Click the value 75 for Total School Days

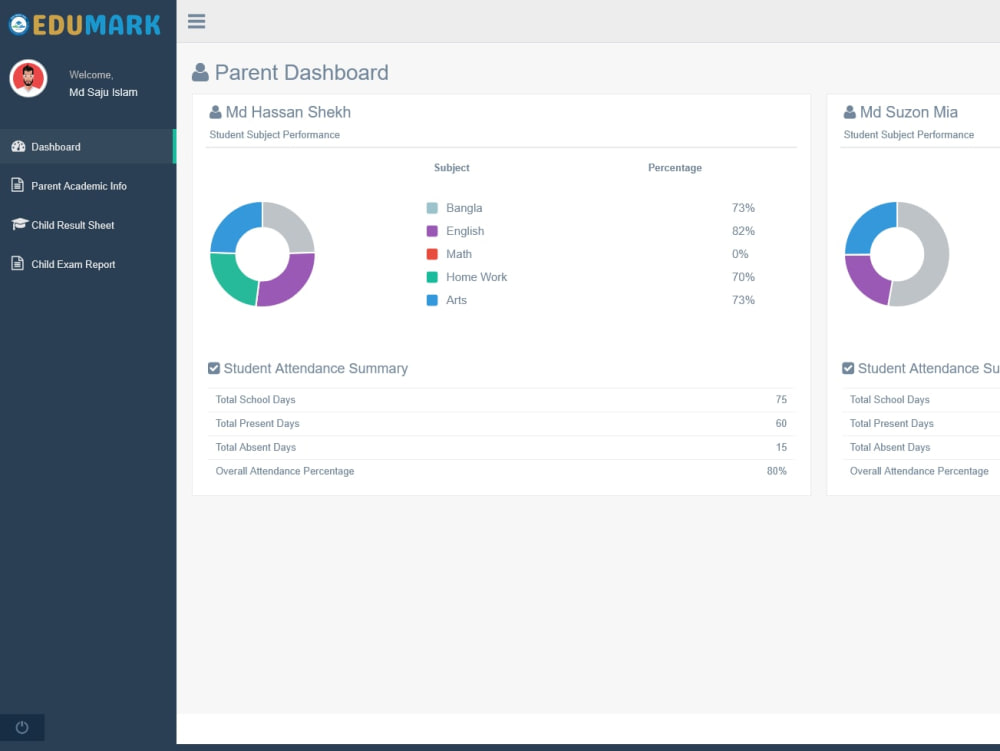coord(781,400)
